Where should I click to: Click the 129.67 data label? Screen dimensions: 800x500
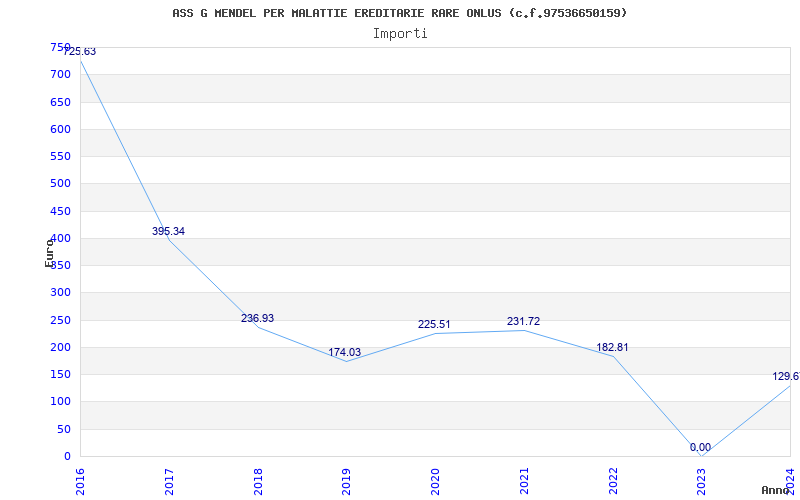(x=786, y=377)
